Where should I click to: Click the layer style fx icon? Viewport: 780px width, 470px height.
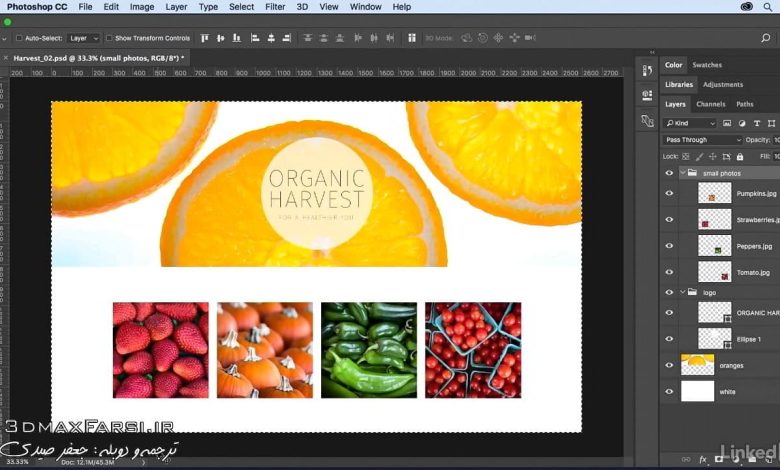coord(702,460)
